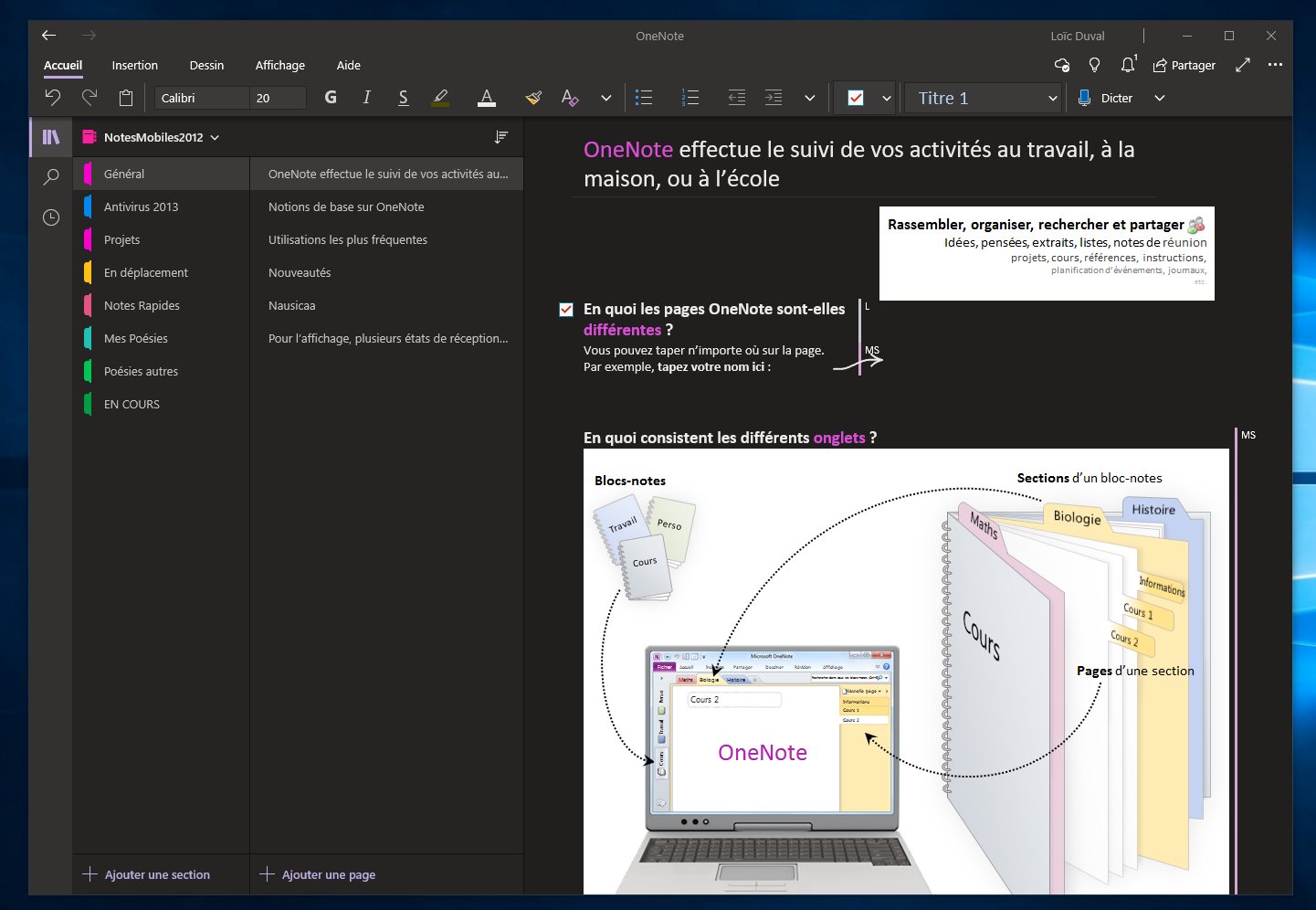The image size is (1316, 910).
Task: Go back with the left arrow
Action: (49, 36)
